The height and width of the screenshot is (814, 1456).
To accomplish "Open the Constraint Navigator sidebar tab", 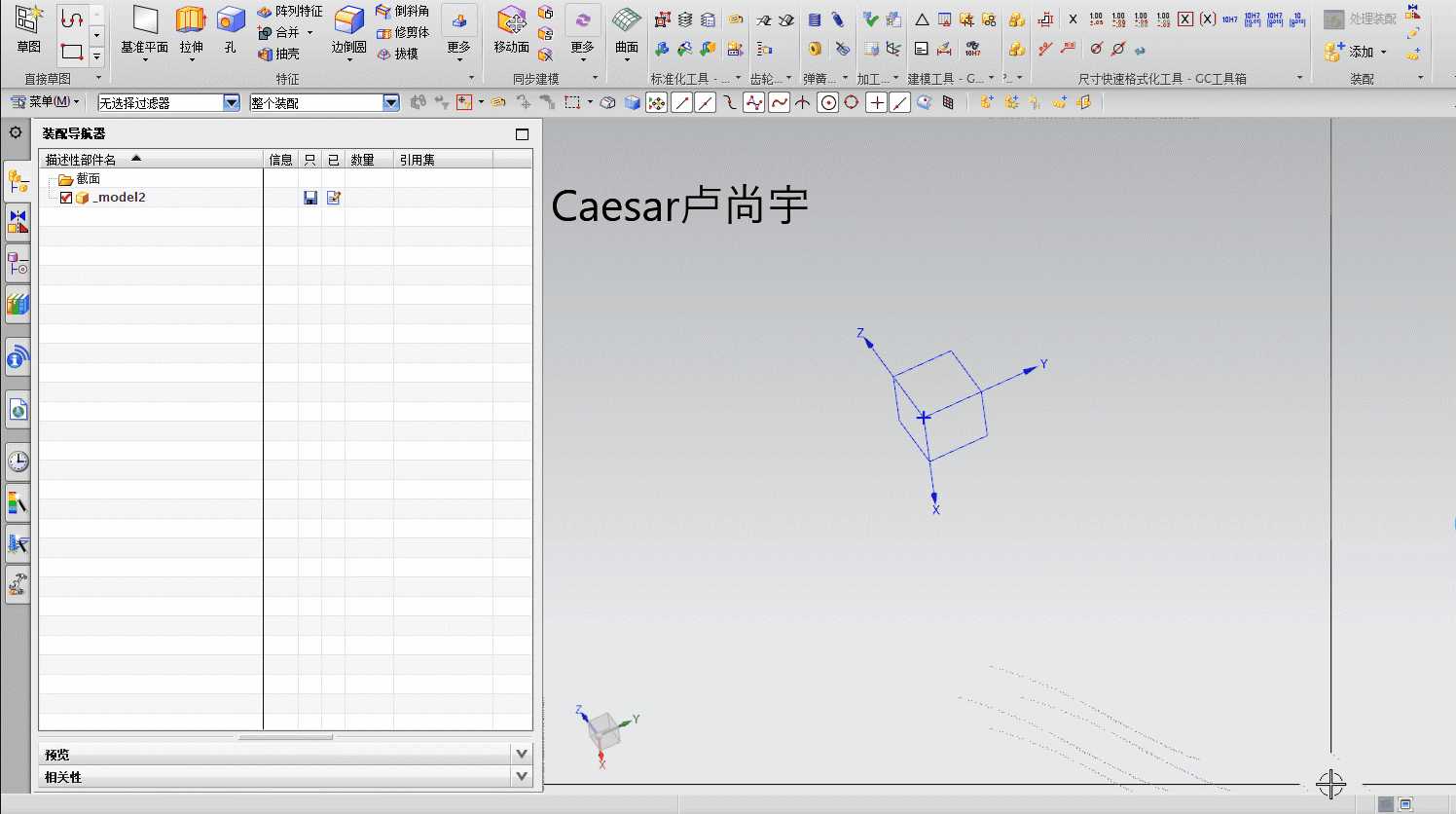I will coord(18,222).
